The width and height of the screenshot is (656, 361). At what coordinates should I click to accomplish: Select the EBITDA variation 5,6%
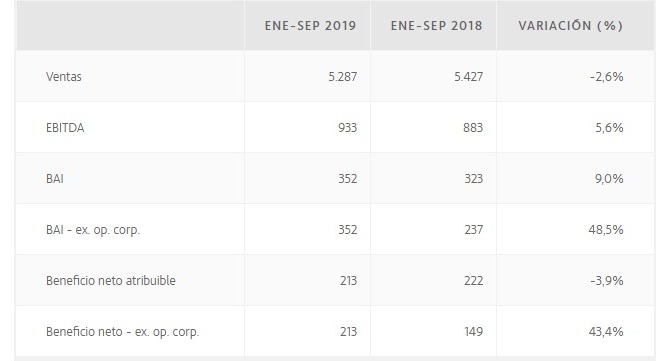(610, 128)
